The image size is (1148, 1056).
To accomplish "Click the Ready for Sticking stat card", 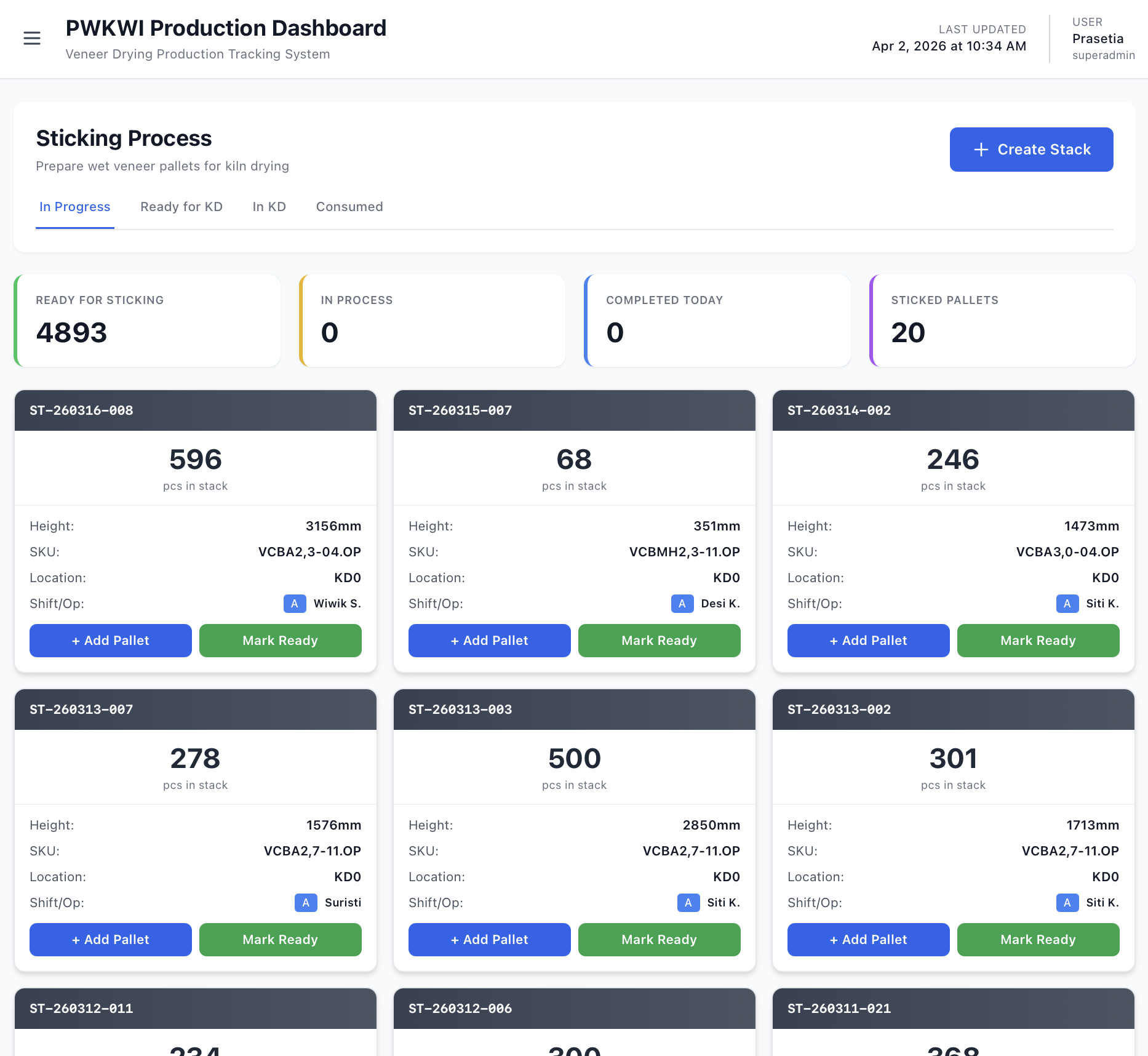I will click(x=147, y=321).
